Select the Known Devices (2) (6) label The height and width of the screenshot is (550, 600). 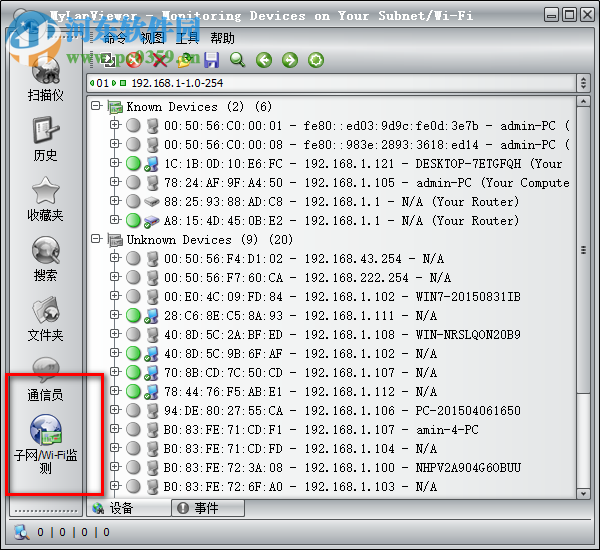coord(199,107)
